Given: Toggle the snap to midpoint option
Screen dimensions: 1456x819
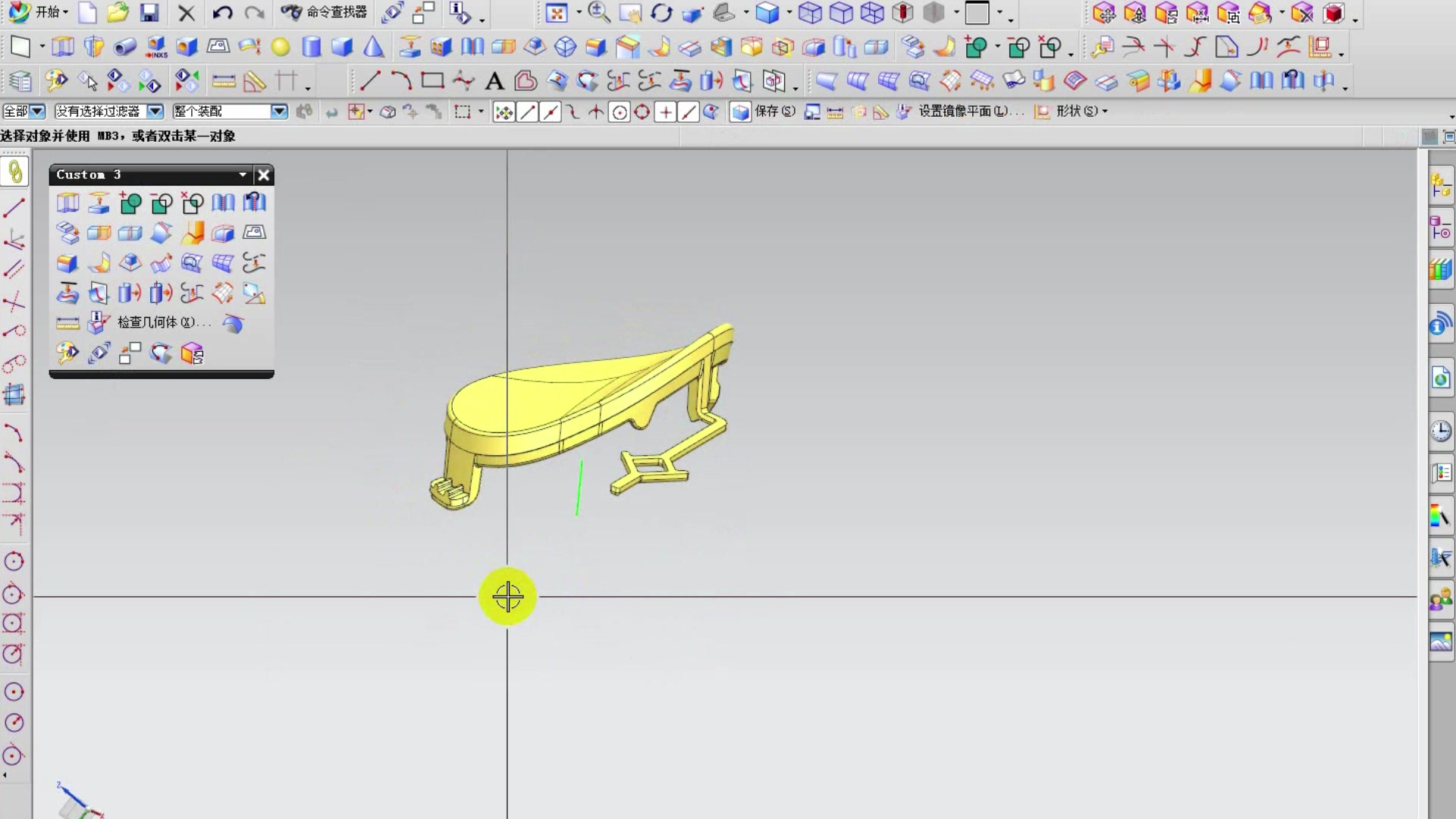Looking at the screenshot, I should 551,113.
